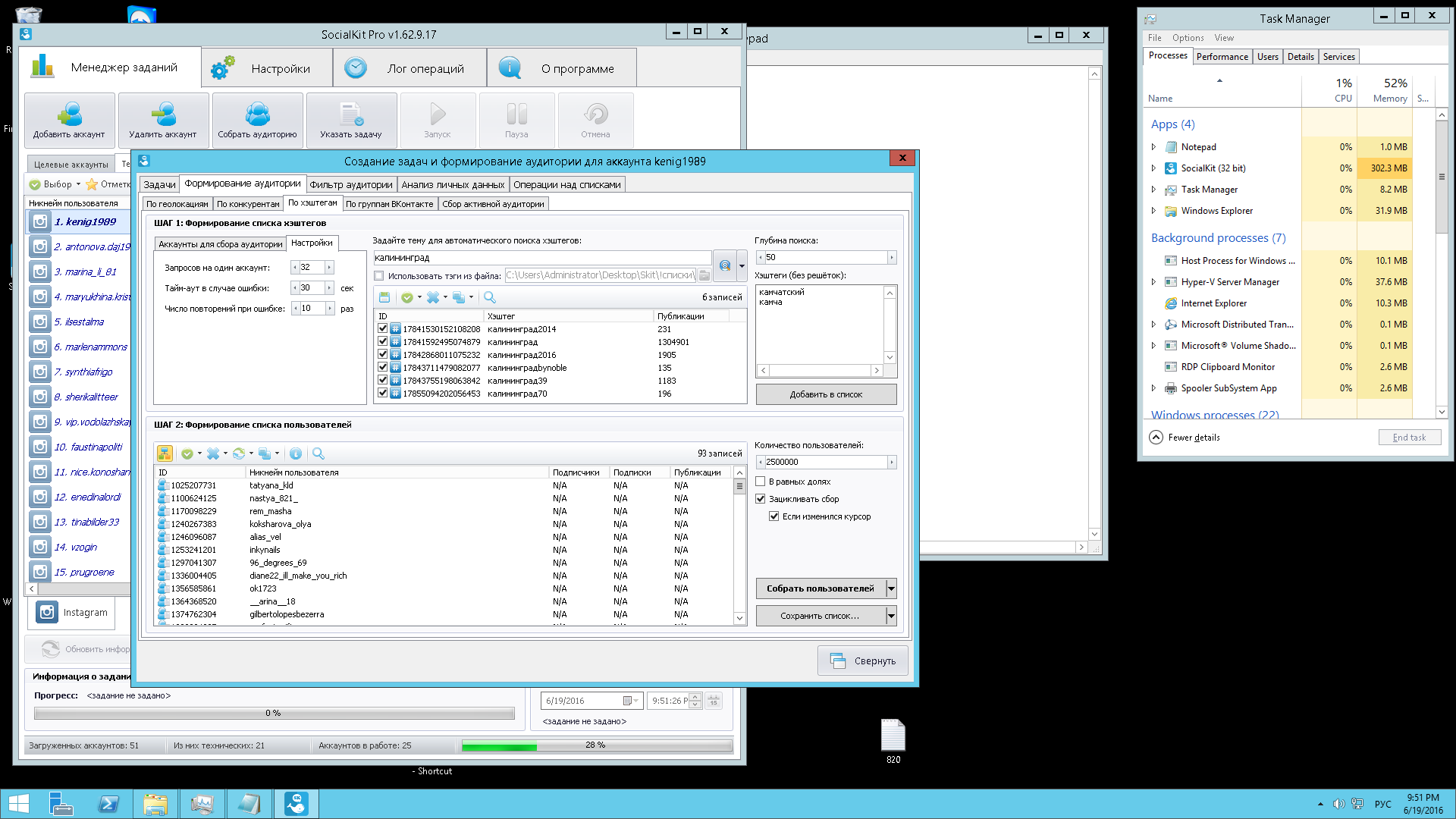Click blue delete X in hashtag toolbar

pos(433,297)
